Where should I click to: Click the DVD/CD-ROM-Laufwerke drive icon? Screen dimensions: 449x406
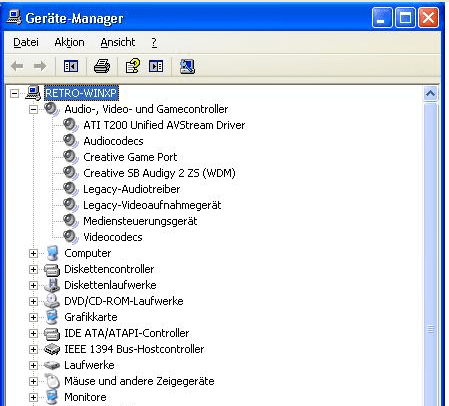point(52,301)
